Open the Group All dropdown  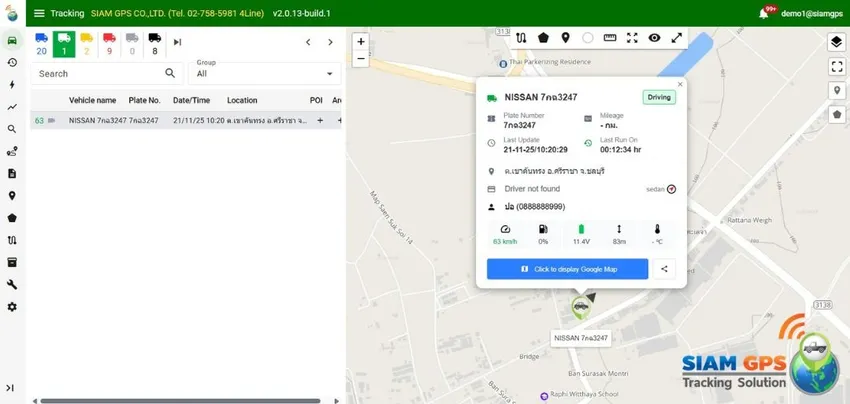265,73
